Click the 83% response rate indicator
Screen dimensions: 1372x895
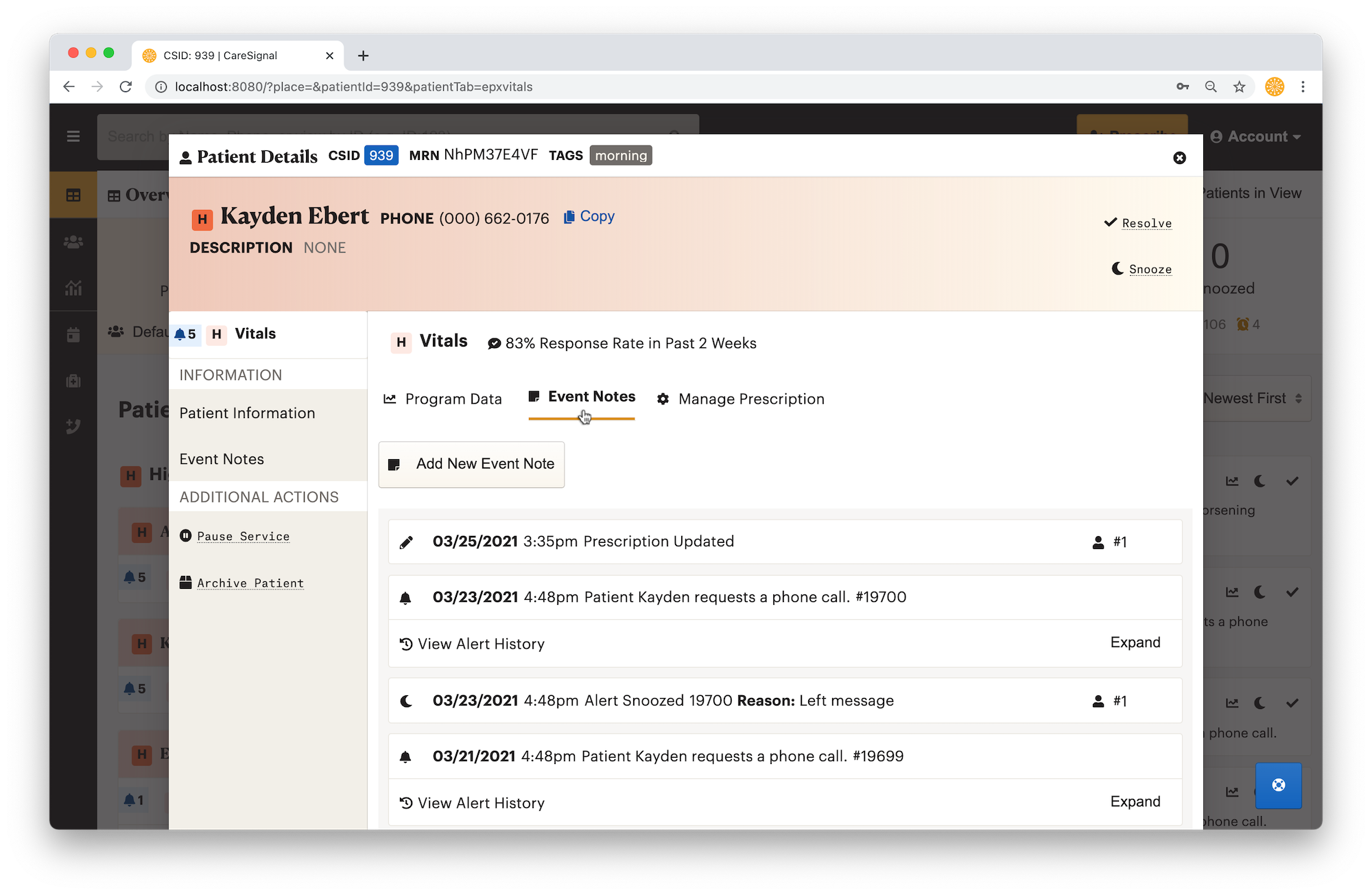tap(622, 343)
